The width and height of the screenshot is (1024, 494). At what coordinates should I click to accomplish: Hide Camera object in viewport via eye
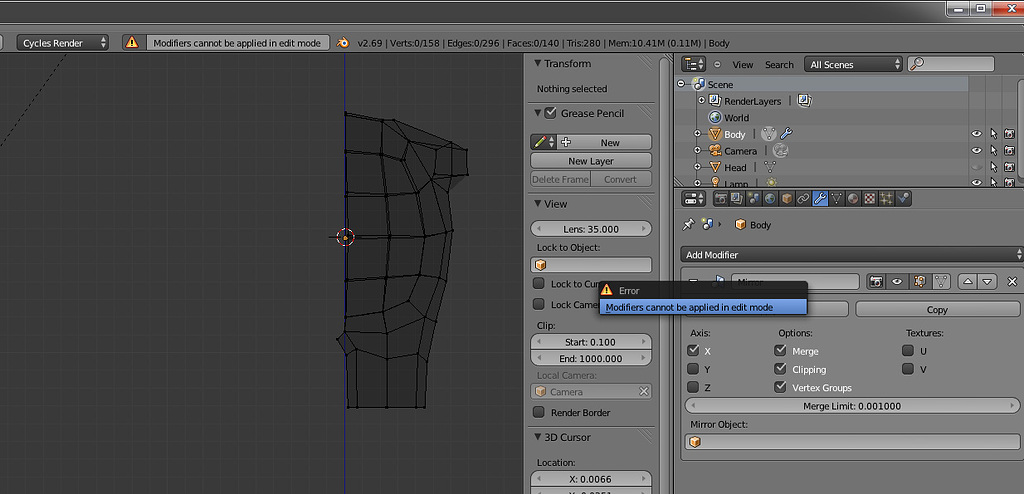[x=976, y=150]
